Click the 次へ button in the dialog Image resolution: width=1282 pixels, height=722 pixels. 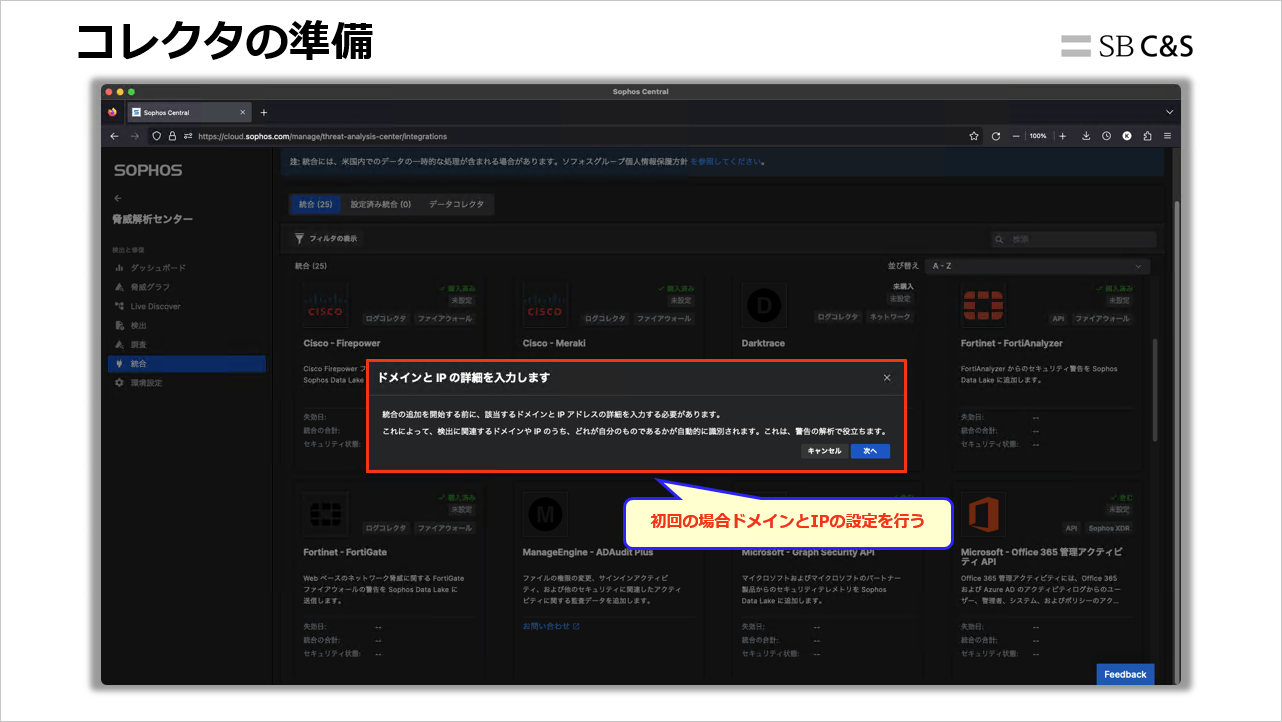(870, 451)
